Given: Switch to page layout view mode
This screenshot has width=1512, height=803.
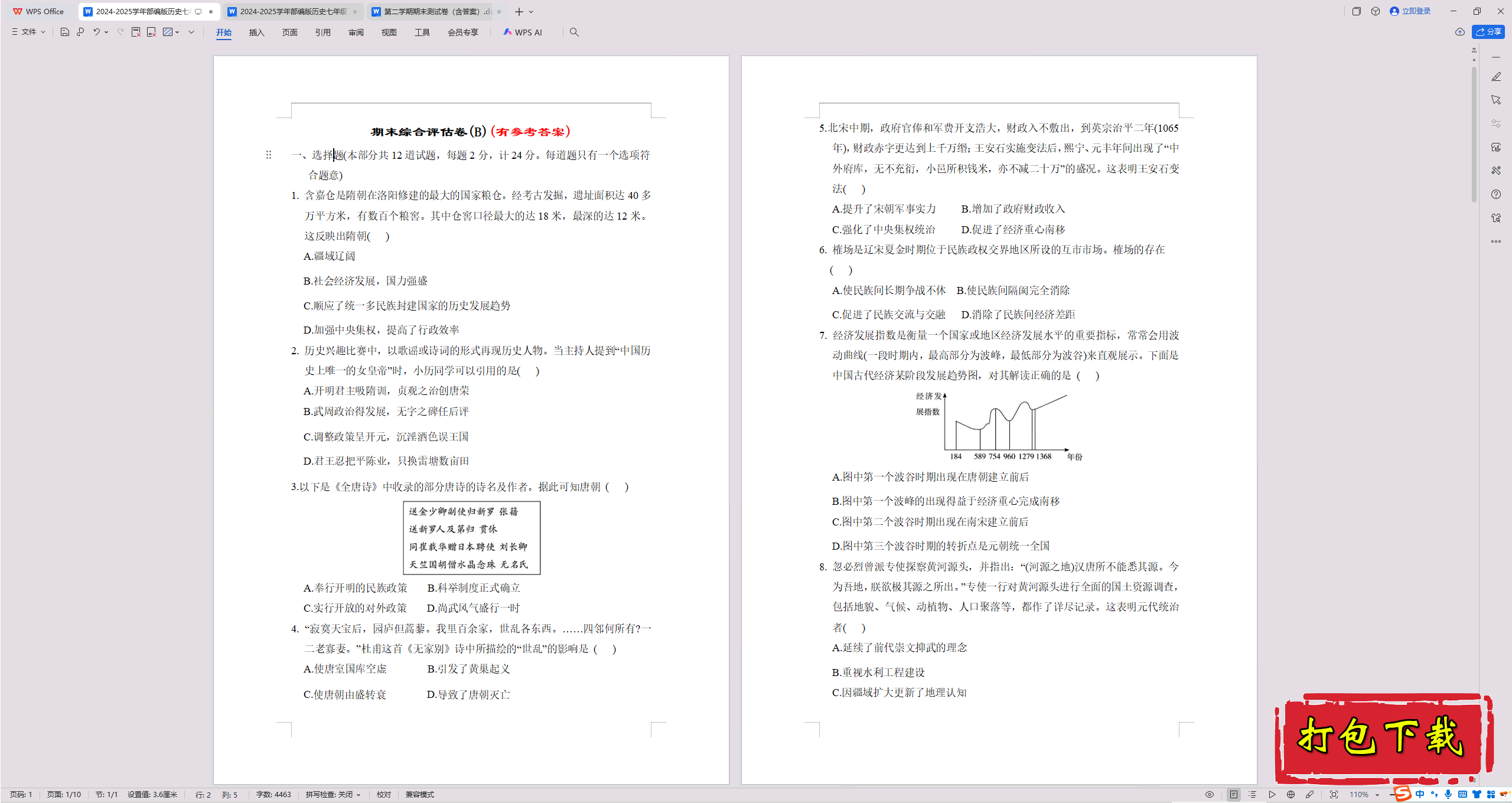Looking at the screenshot, I should click(1233, 794).
